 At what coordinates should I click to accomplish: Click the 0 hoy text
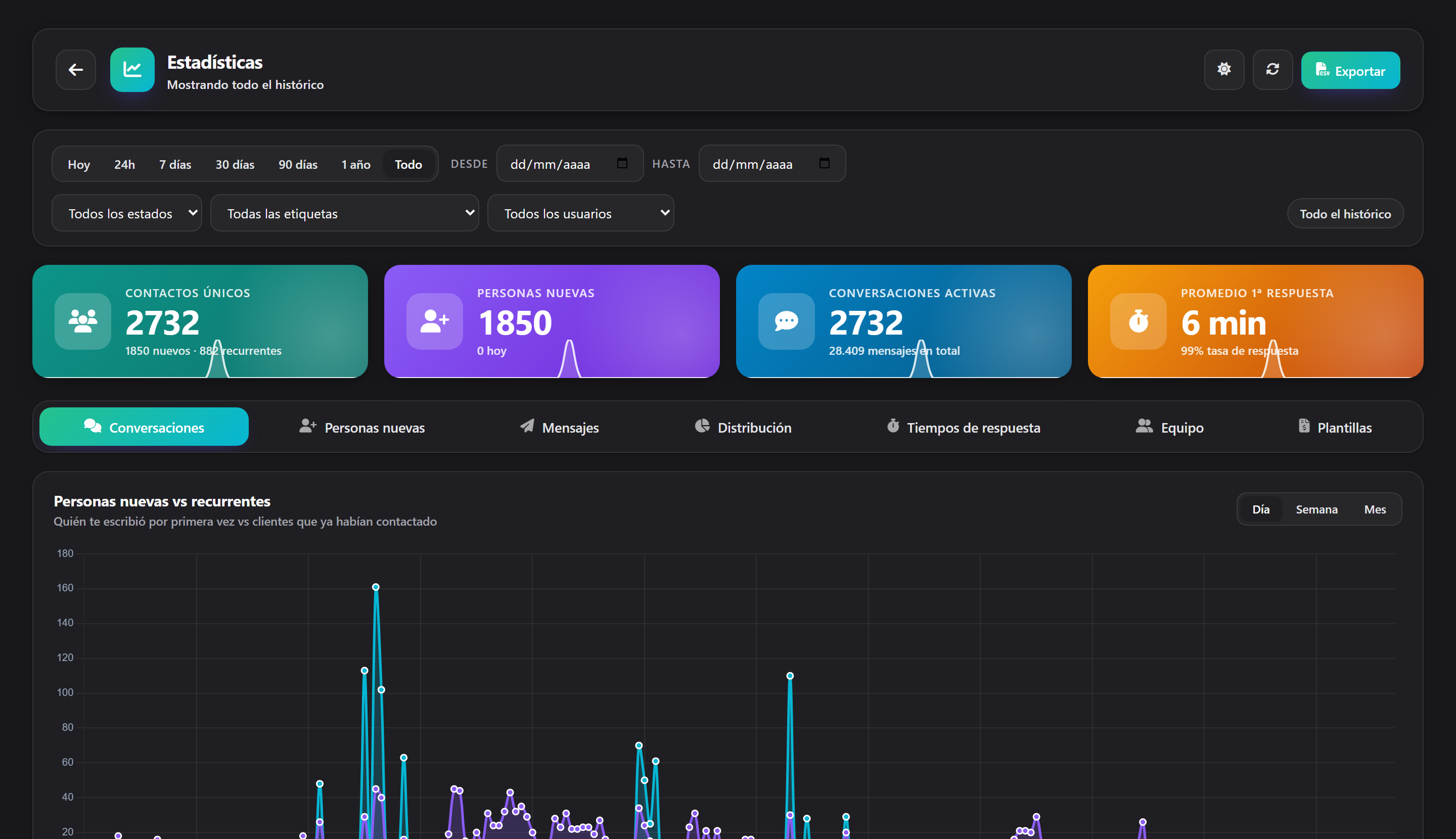pos(492,350)
